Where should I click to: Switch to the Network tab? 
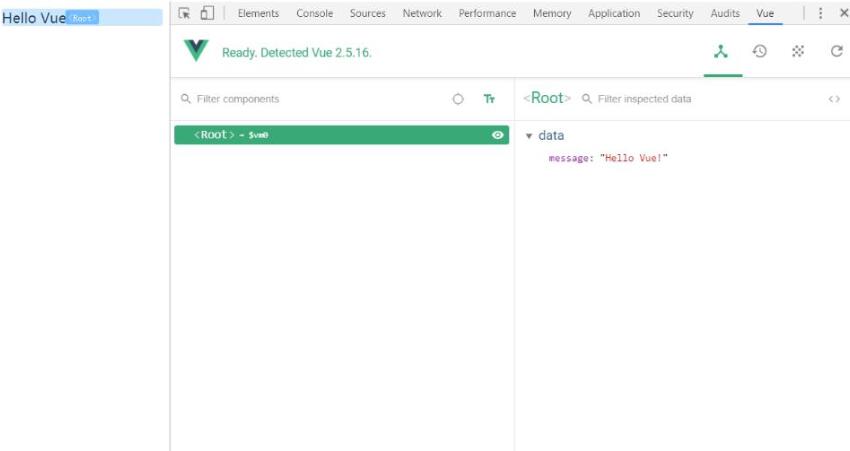pos(422,13)
